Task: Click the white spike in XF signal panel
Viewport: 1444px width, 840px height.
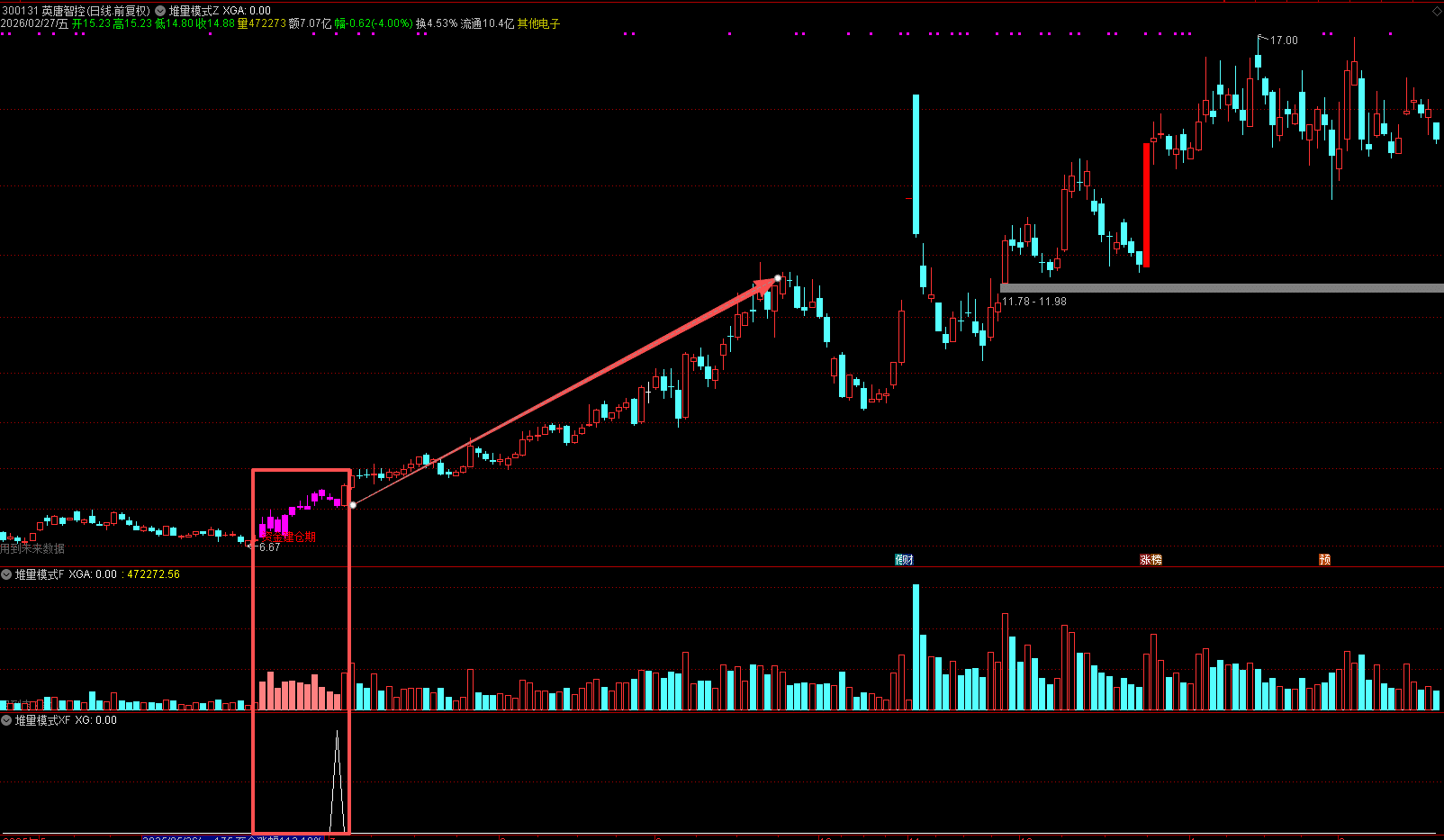Action: point(338,783)
